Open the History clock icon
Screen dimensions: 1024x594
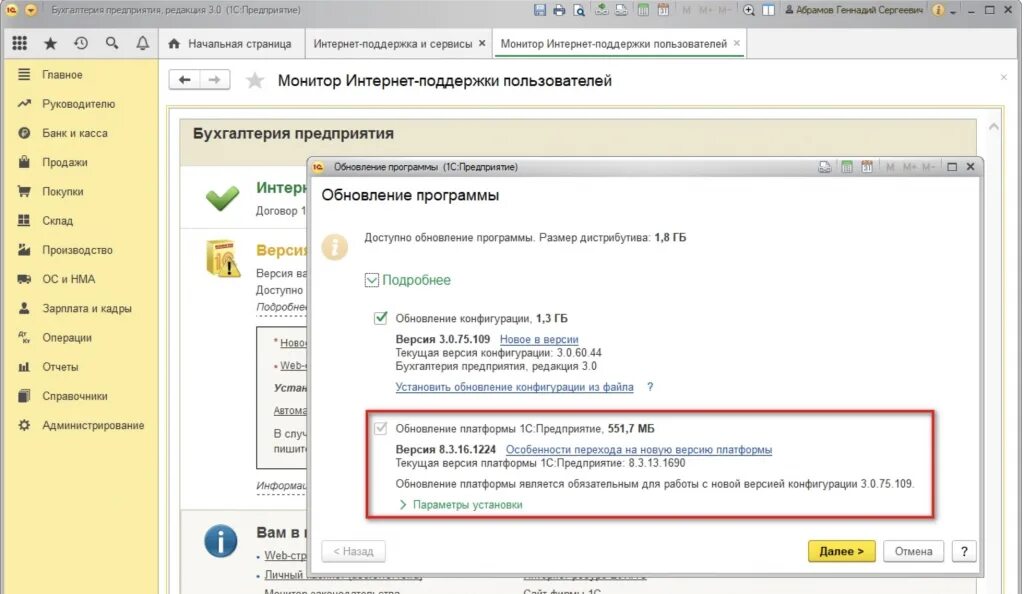[x=81, y=43]
